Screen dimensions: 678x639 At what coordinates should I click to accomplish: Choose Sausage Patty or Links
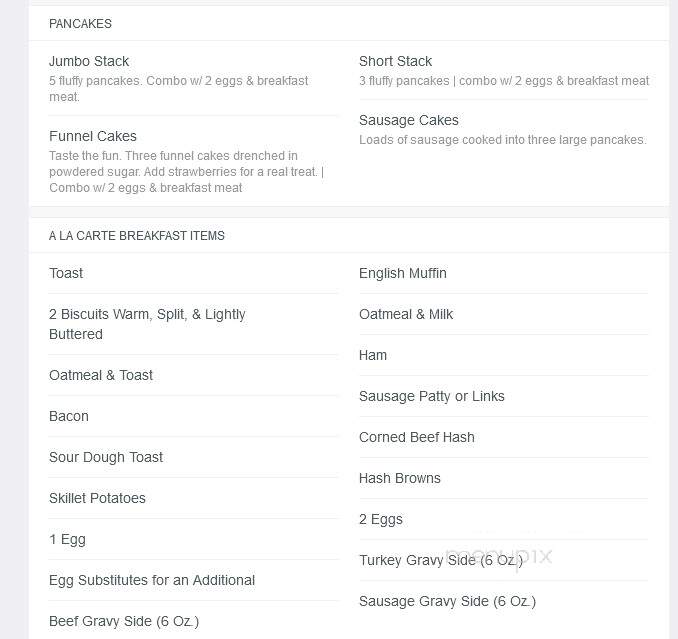tap(432, 396)
